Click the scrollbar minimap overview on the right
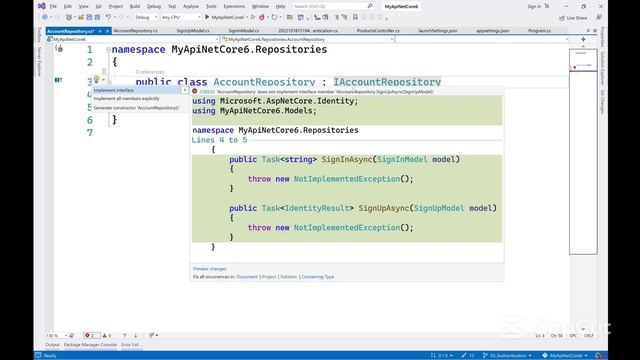640x360 pixels. coord(583,151)
